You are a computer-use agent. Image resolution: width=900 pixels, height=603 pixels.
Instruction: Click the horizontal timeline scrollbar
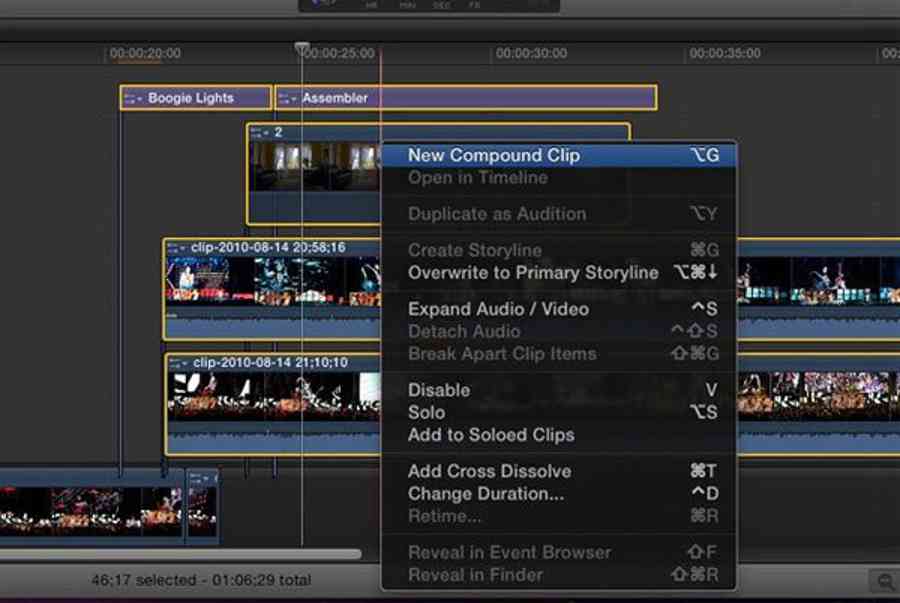[180, 553]
